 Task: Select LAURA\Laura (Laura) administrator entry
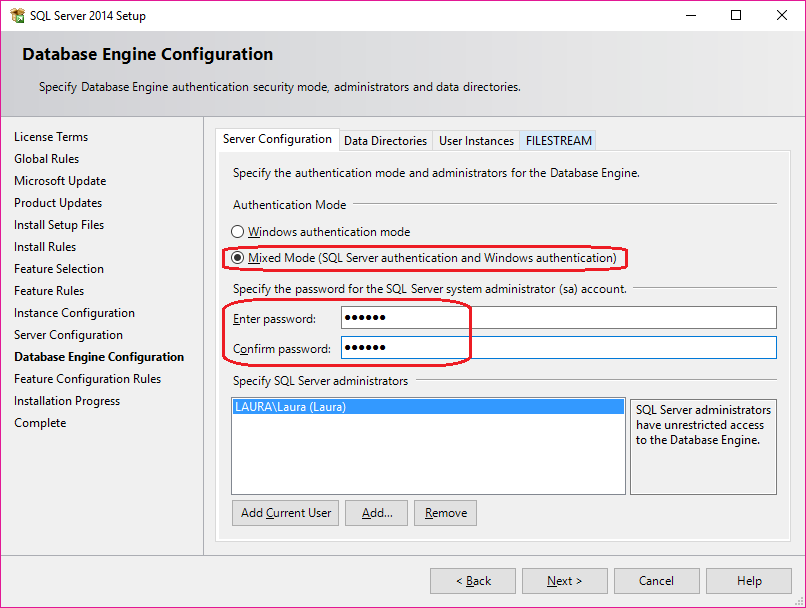[x=428, y=407]
